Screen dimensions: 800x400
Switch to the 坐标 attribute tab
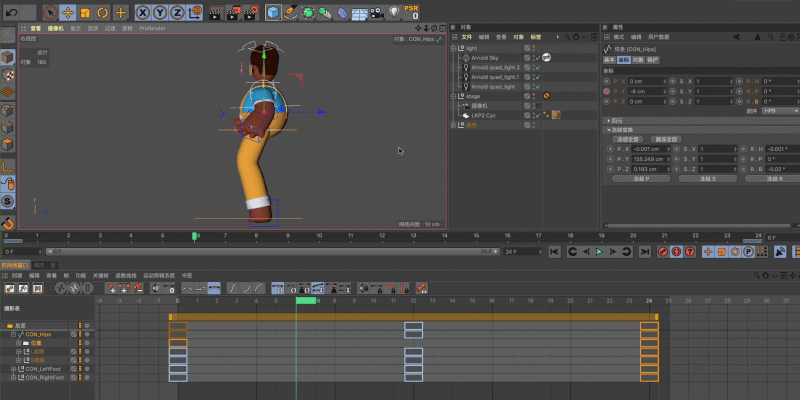click(x=624, y=60)
